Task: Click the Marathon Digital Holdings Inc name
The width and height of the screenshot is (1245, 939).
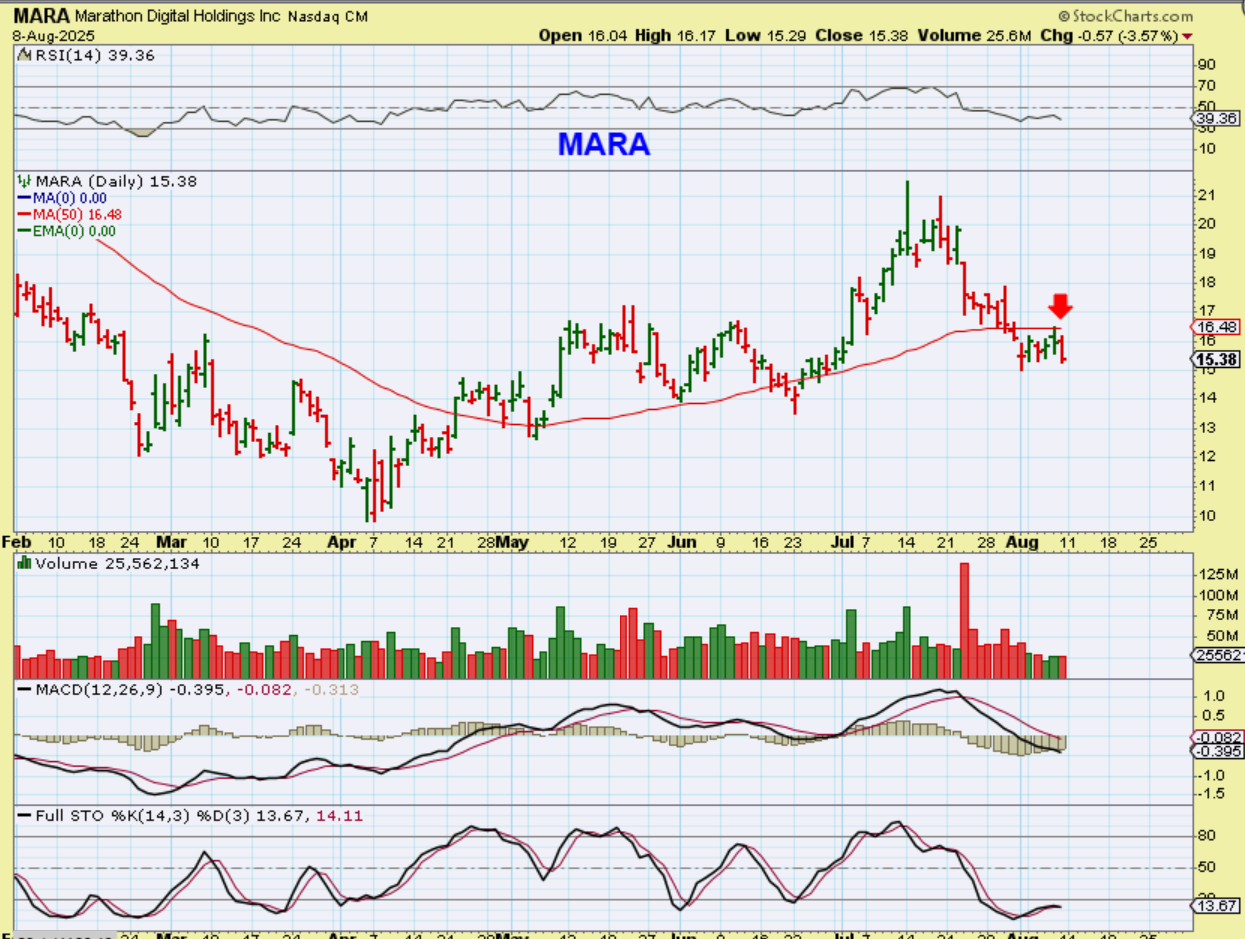Action: click(x=177, y=16)
